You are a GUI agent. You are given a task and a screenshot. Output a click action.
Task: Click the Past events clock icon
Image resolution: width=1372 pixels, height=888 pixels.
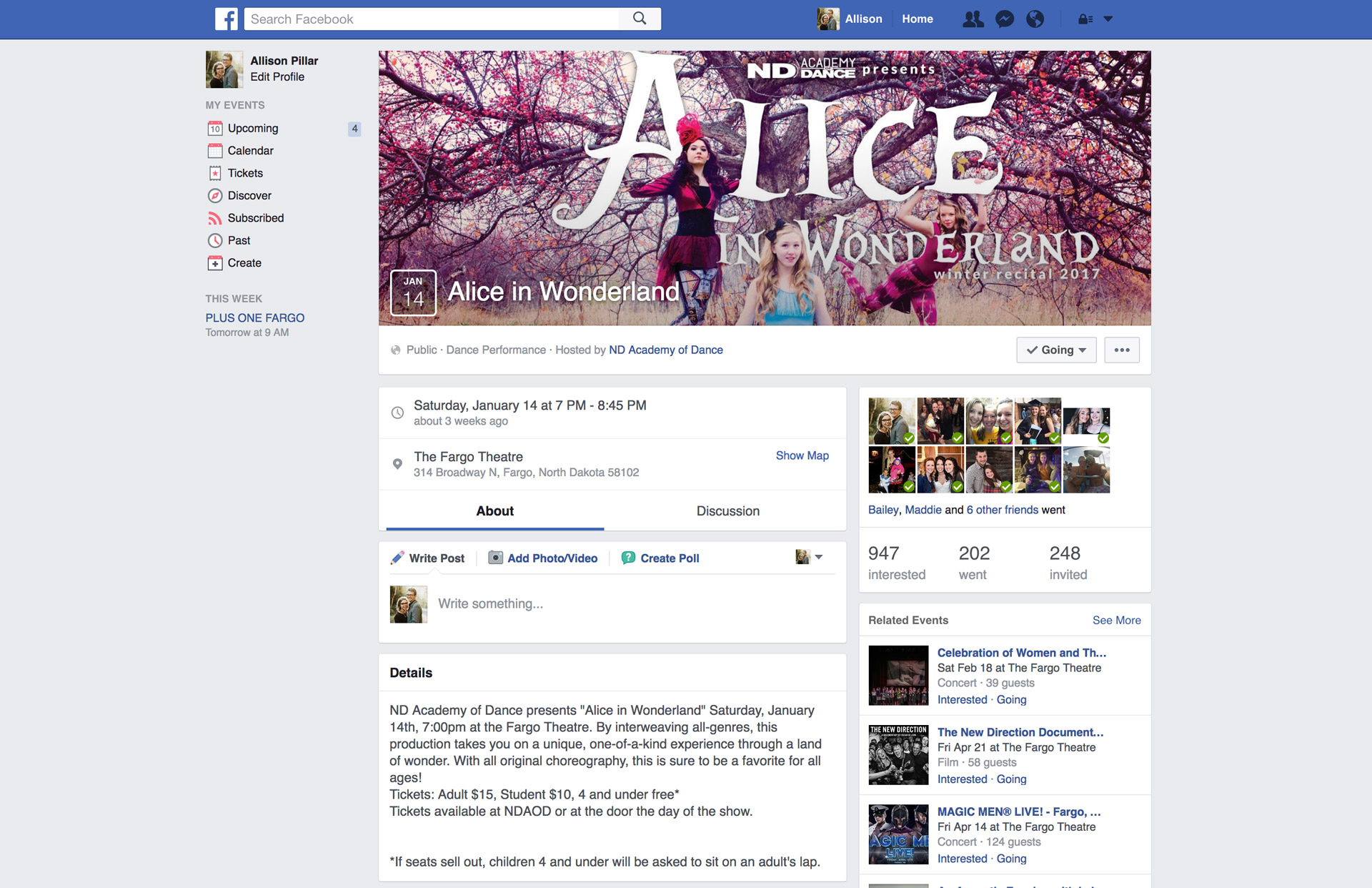click(x=215, y=241)
